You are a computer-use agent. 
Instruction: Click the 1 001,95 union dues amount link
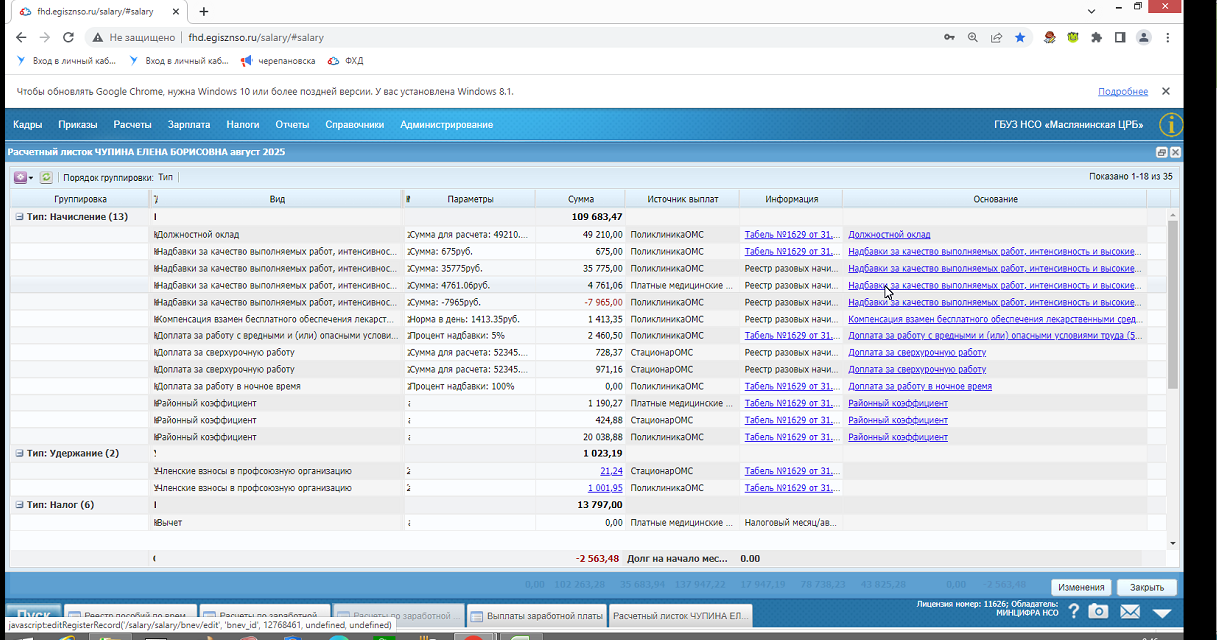(x=605, y=488)
